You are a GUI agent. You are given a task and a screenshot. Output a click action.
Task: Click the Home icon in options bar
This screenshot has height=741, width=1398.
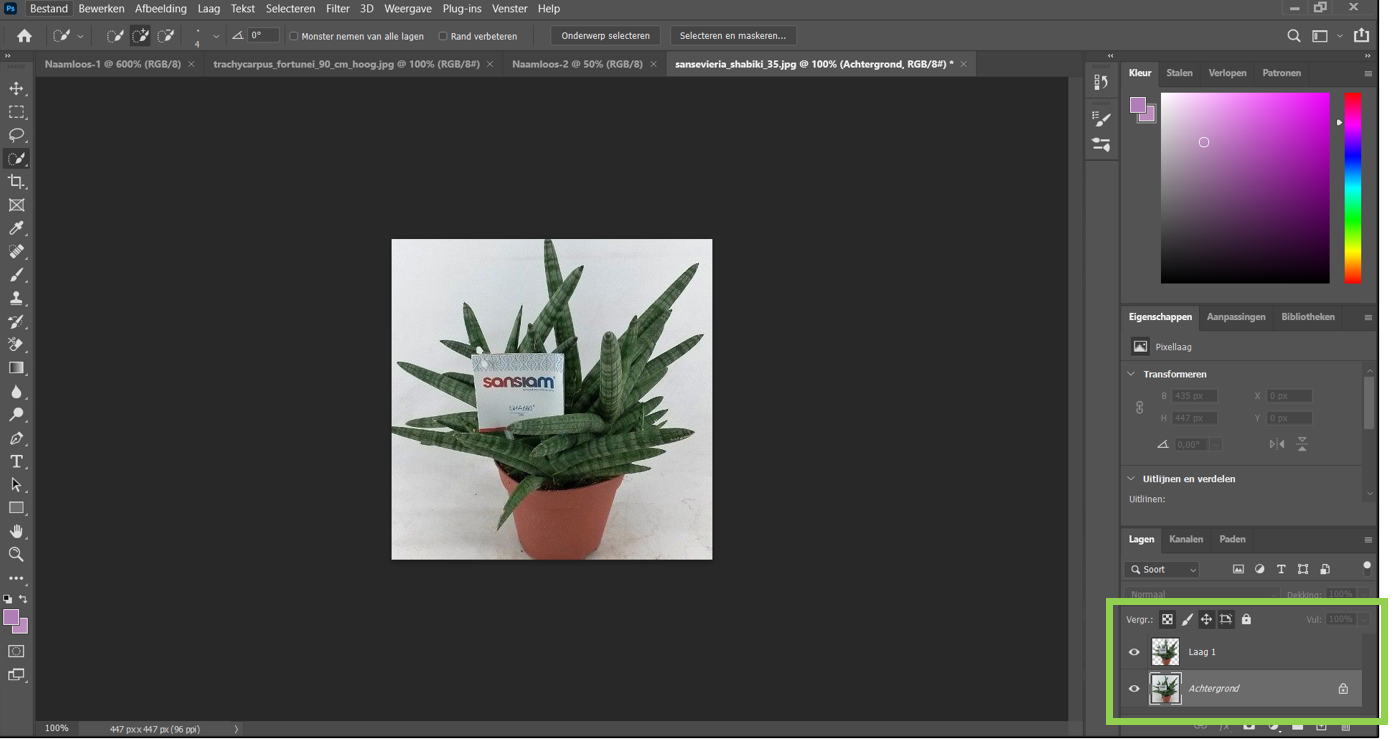24,36
